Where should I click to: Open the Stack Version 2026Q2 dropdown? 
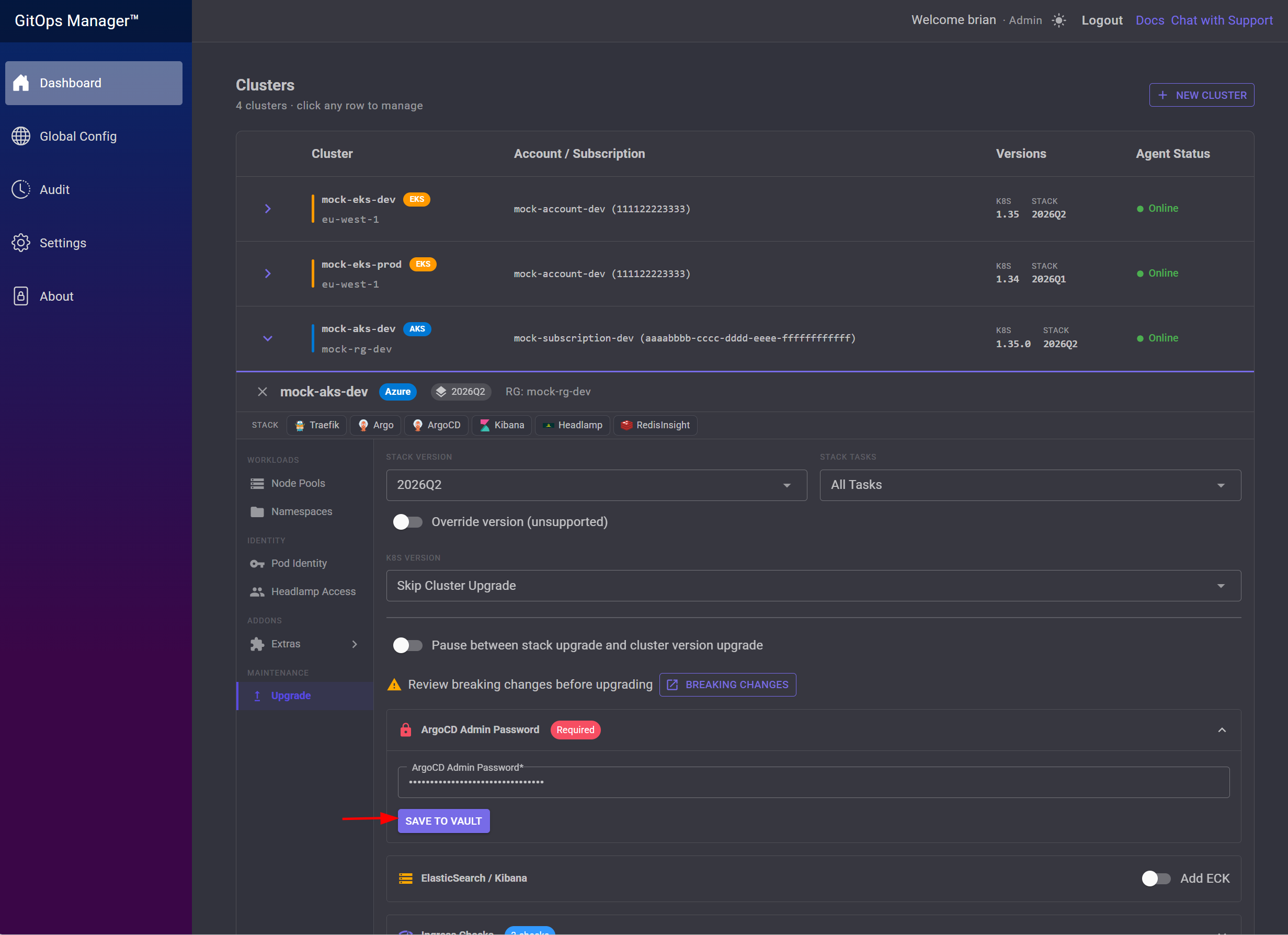[596, 485]
